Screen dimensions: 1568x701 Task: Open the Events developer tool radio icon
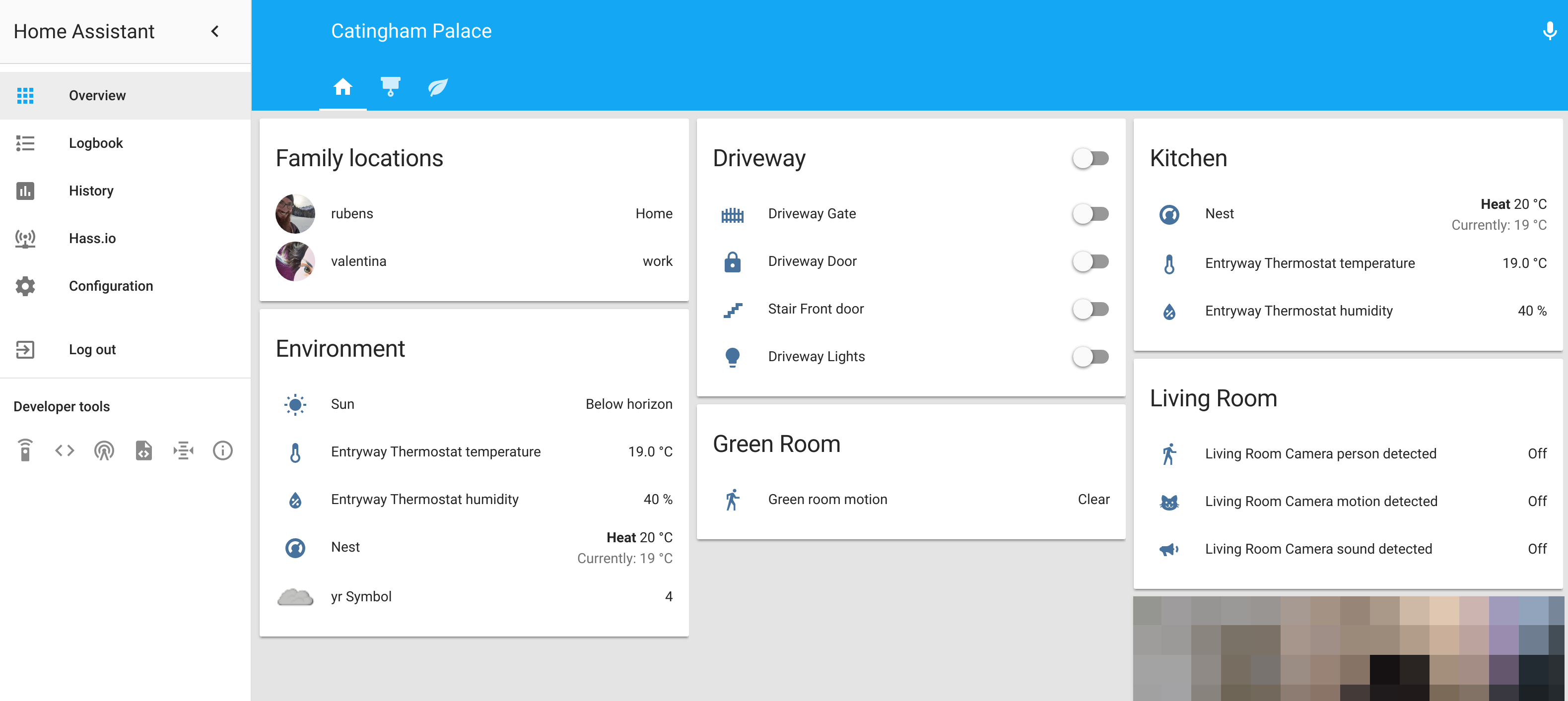104,450
